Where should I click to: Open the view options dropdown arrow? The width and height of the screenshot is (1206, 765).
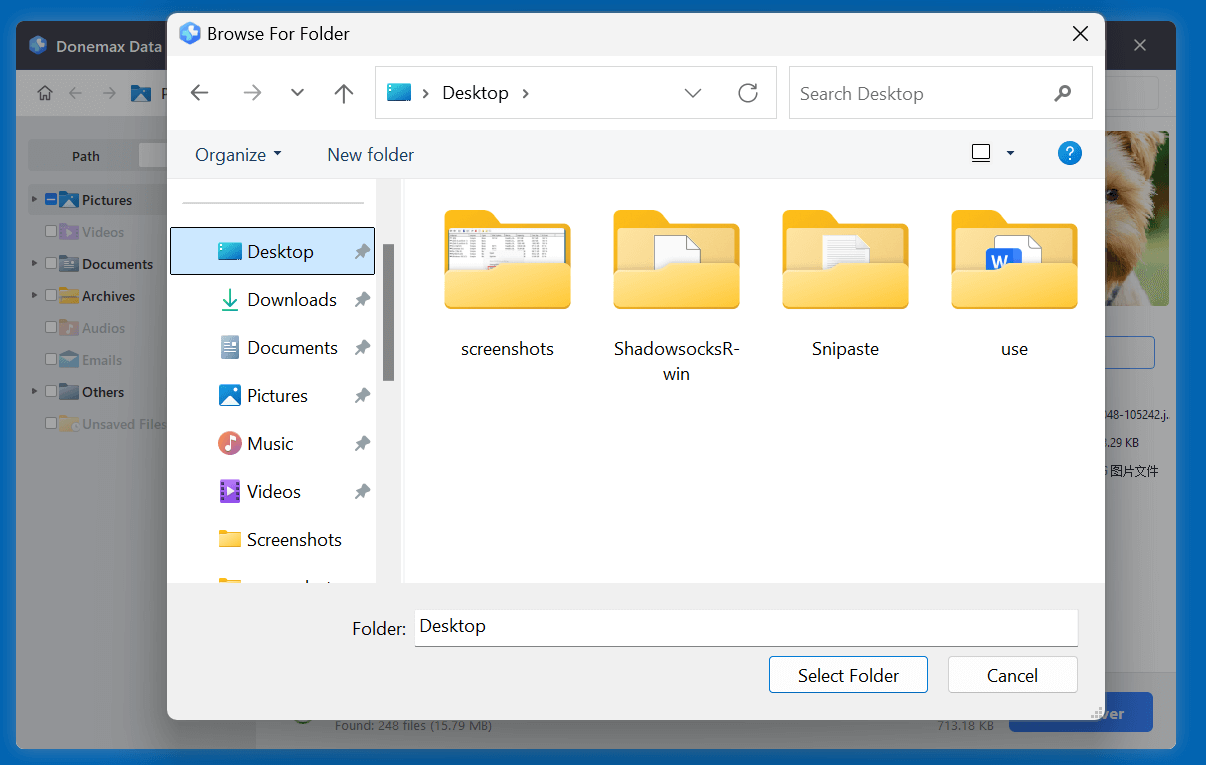click(x=1010, y=154)
